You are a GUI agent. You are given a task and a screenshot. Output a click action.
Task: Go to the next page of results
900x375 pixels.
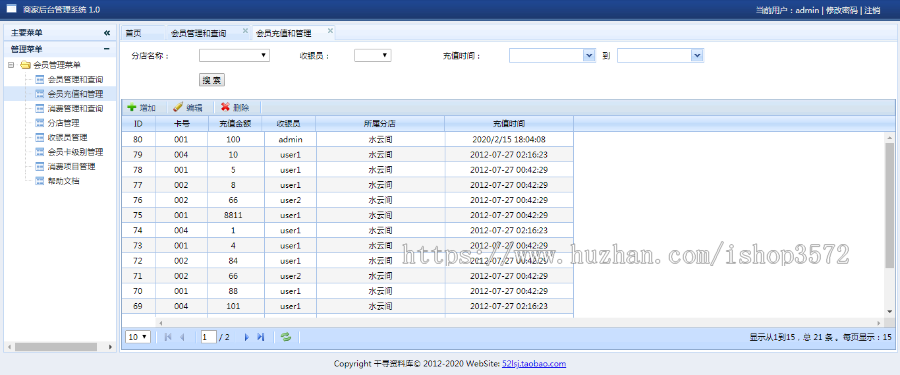point(247,337)
